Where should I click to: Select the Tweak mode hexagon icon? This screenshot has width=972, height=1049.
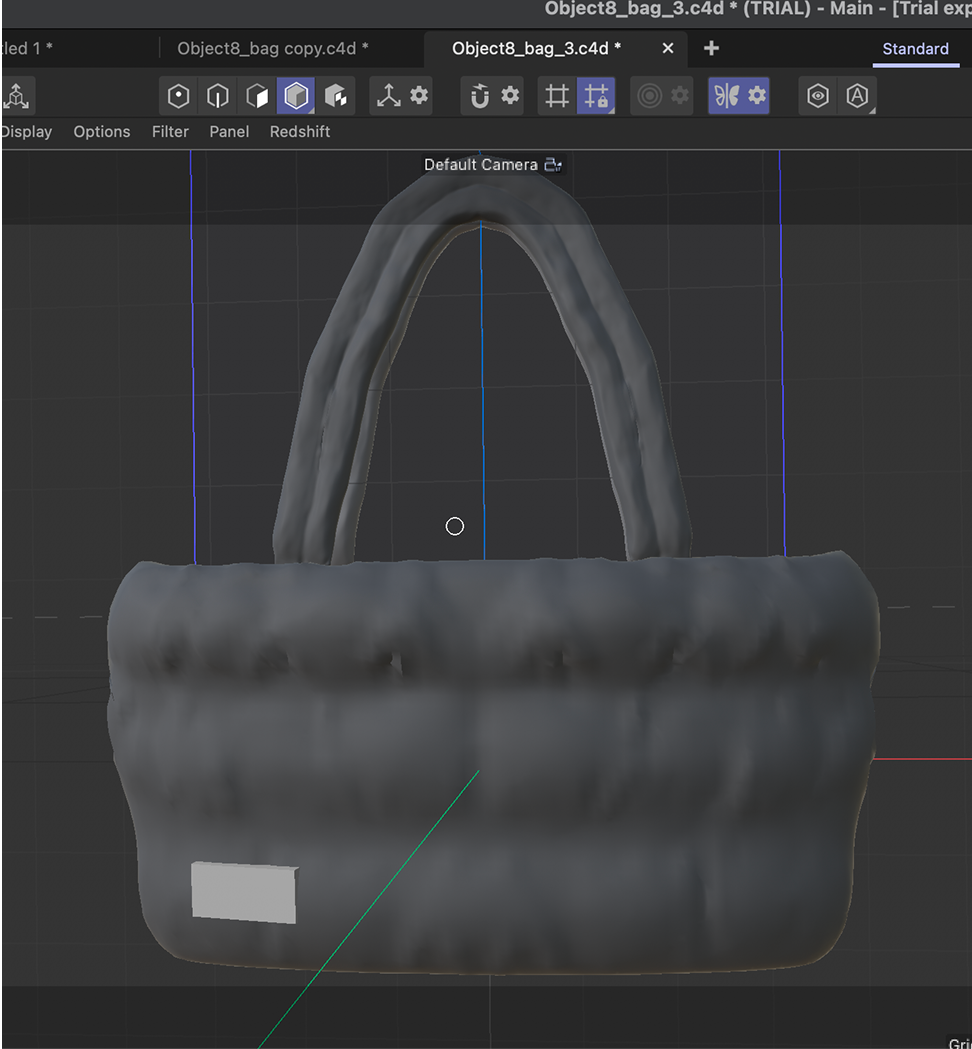click(x=336, y=96)
